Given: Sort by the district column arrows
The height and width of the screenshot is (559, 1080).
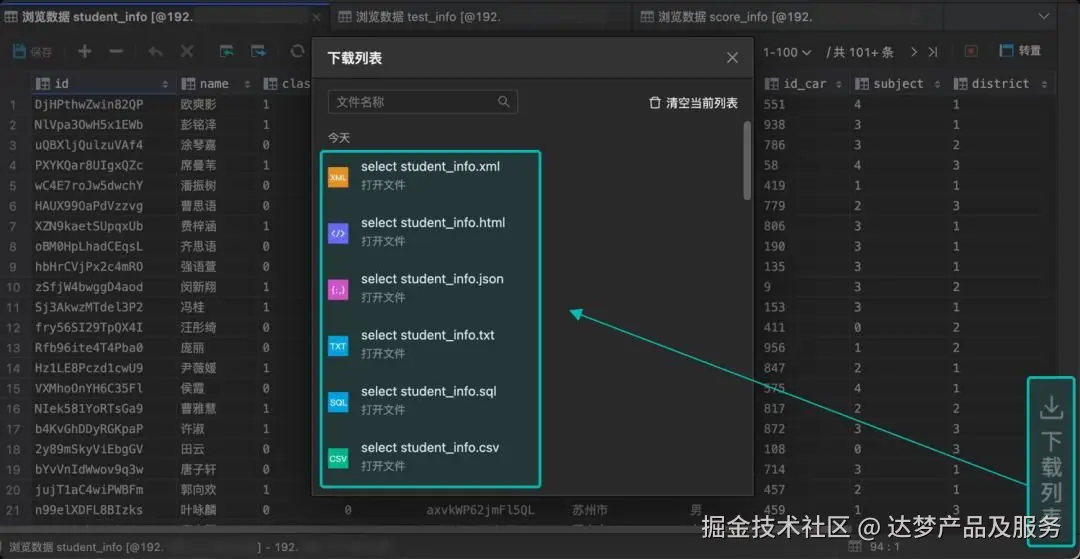Looking at the screenshot, I should tap(1044, 84).
